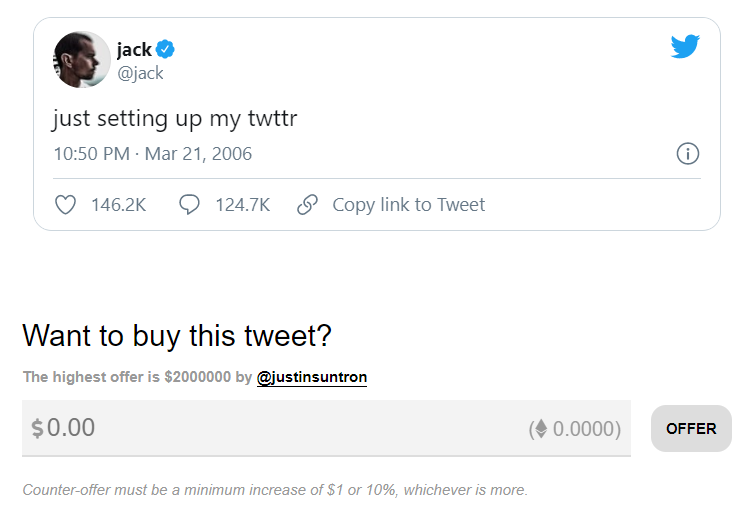747x507 pixels.
Task: Click the reply speech bubble icon
Action: (x=189, y=205)
